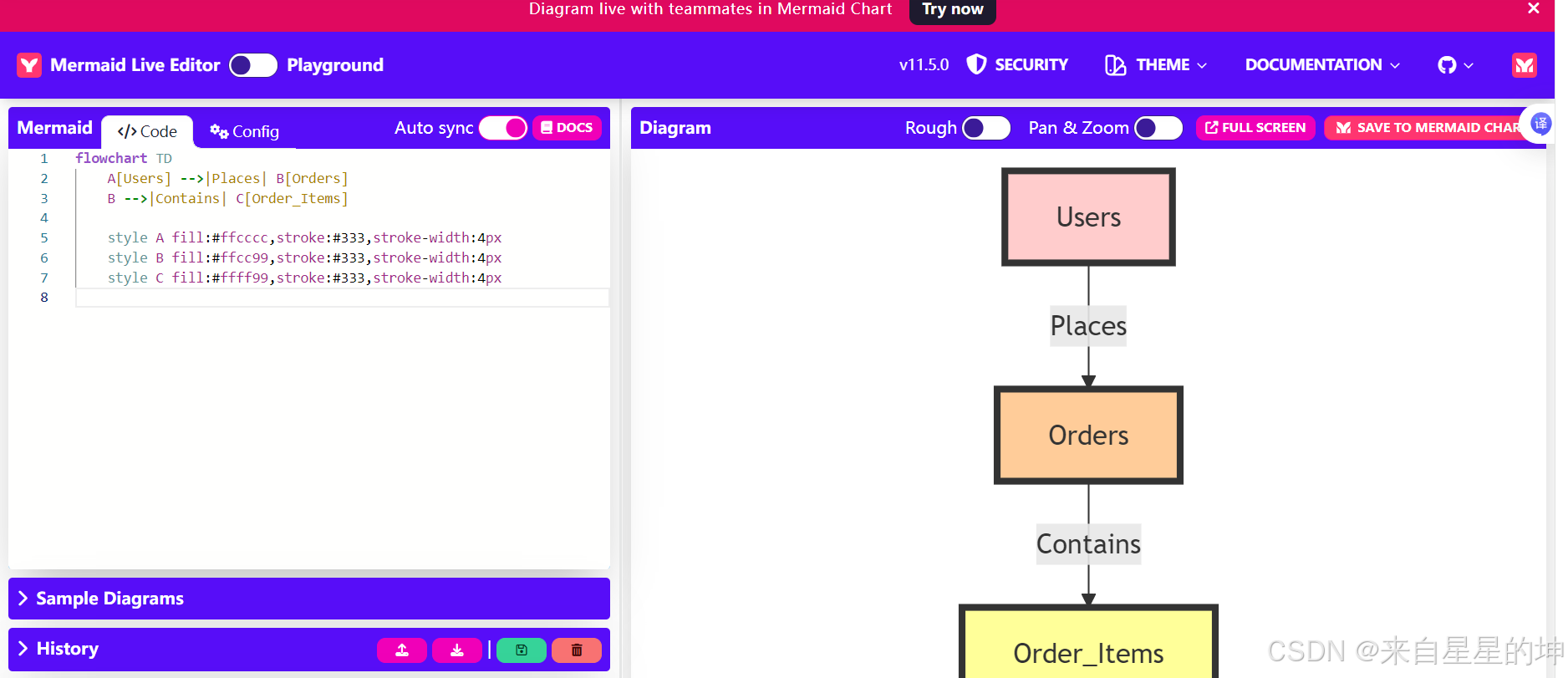Click the Mermaid Chart icon at top right

click(1524, 65)
